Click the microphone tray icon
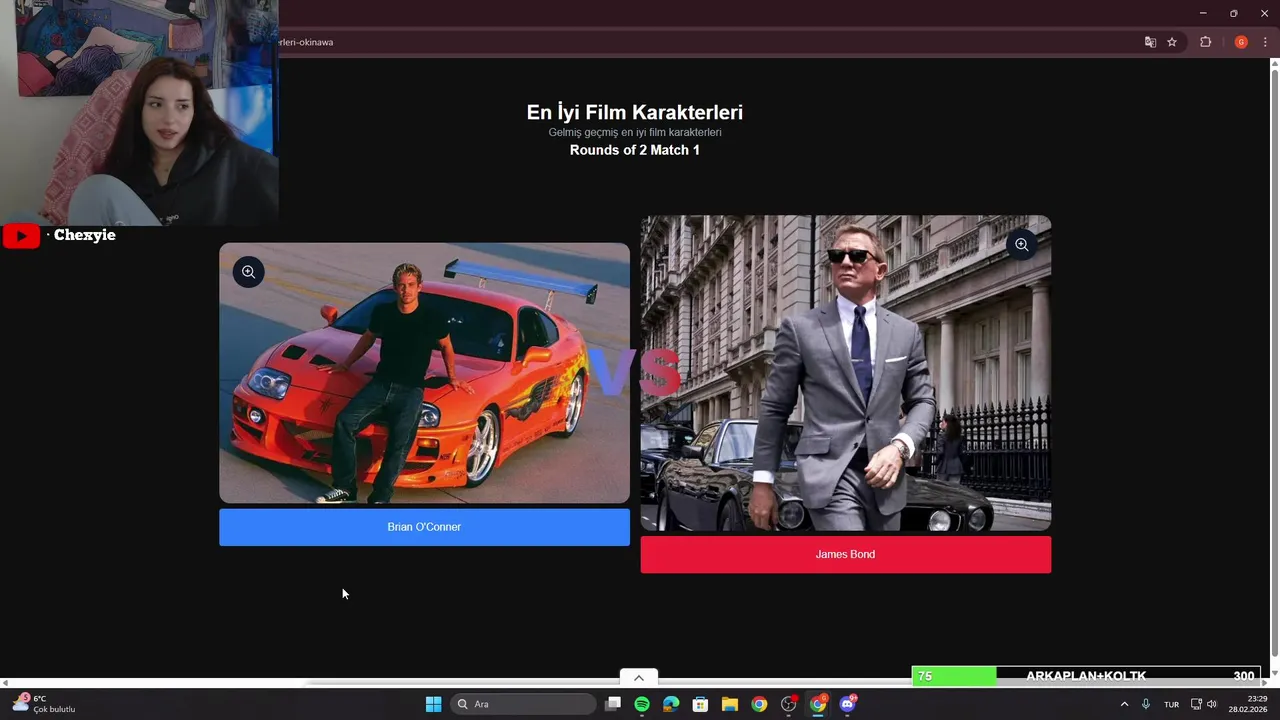 click(1146, 704)
